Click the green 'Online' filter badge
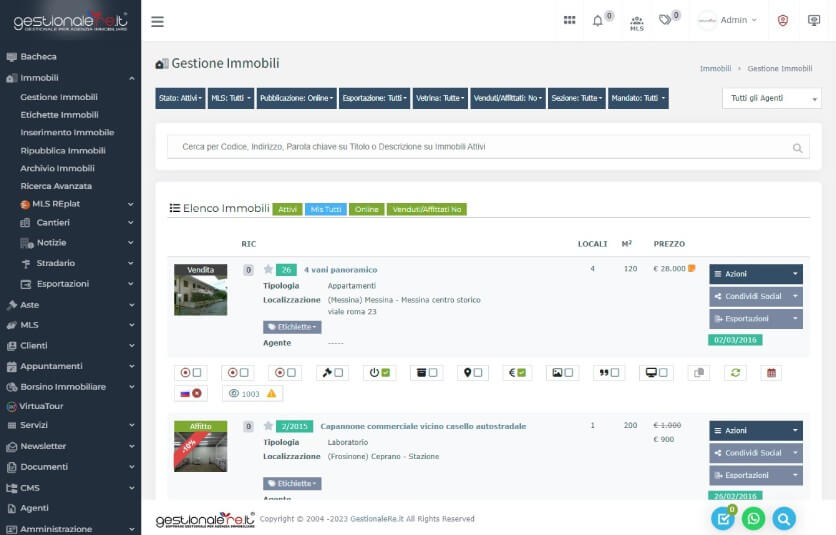 click(x=366, y=209)
